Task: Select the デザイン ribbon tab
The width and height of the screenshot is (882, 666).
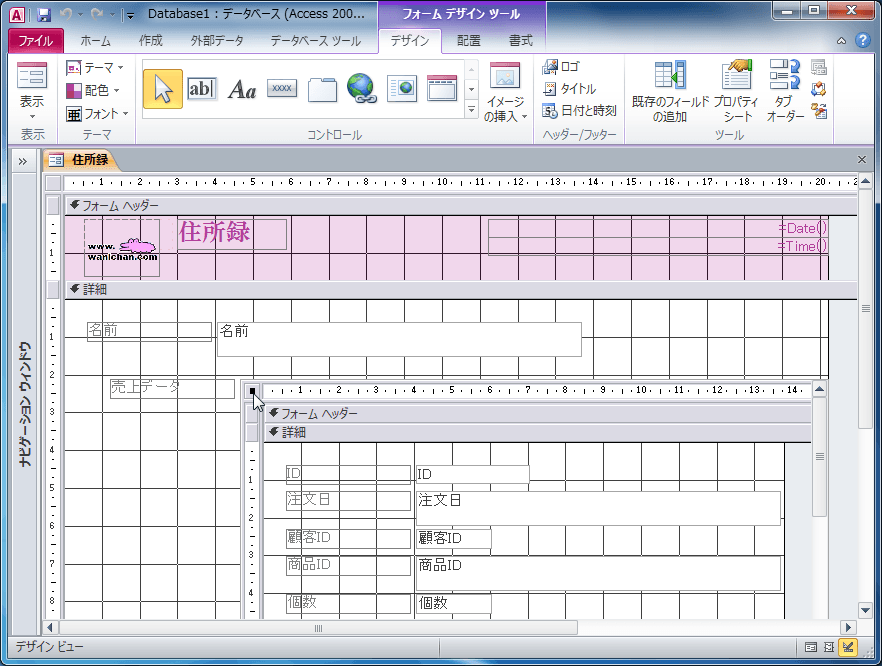Action: 410,40
